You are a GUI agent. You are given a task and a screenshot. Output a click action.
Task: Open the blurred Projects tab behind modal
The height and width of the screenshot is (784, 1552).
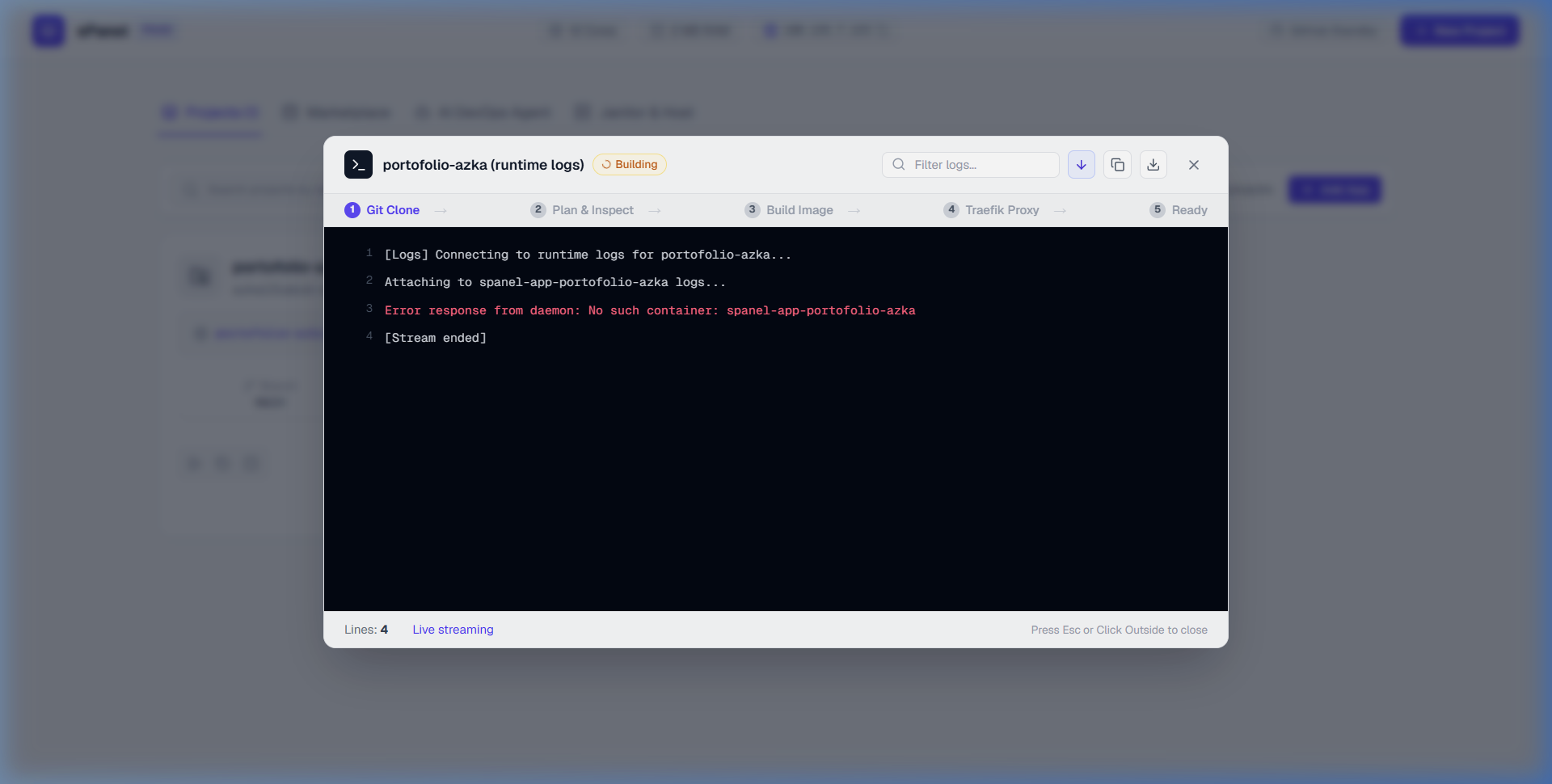[210, 112]
